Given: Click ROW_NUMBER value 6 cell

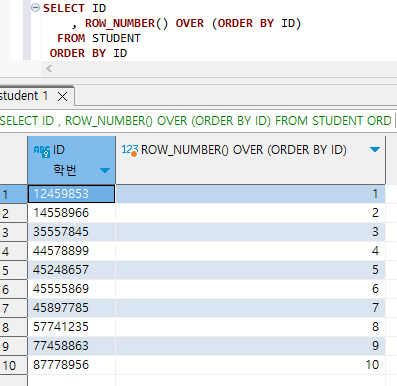Looking at the screenshot, I should coord(250,289).
